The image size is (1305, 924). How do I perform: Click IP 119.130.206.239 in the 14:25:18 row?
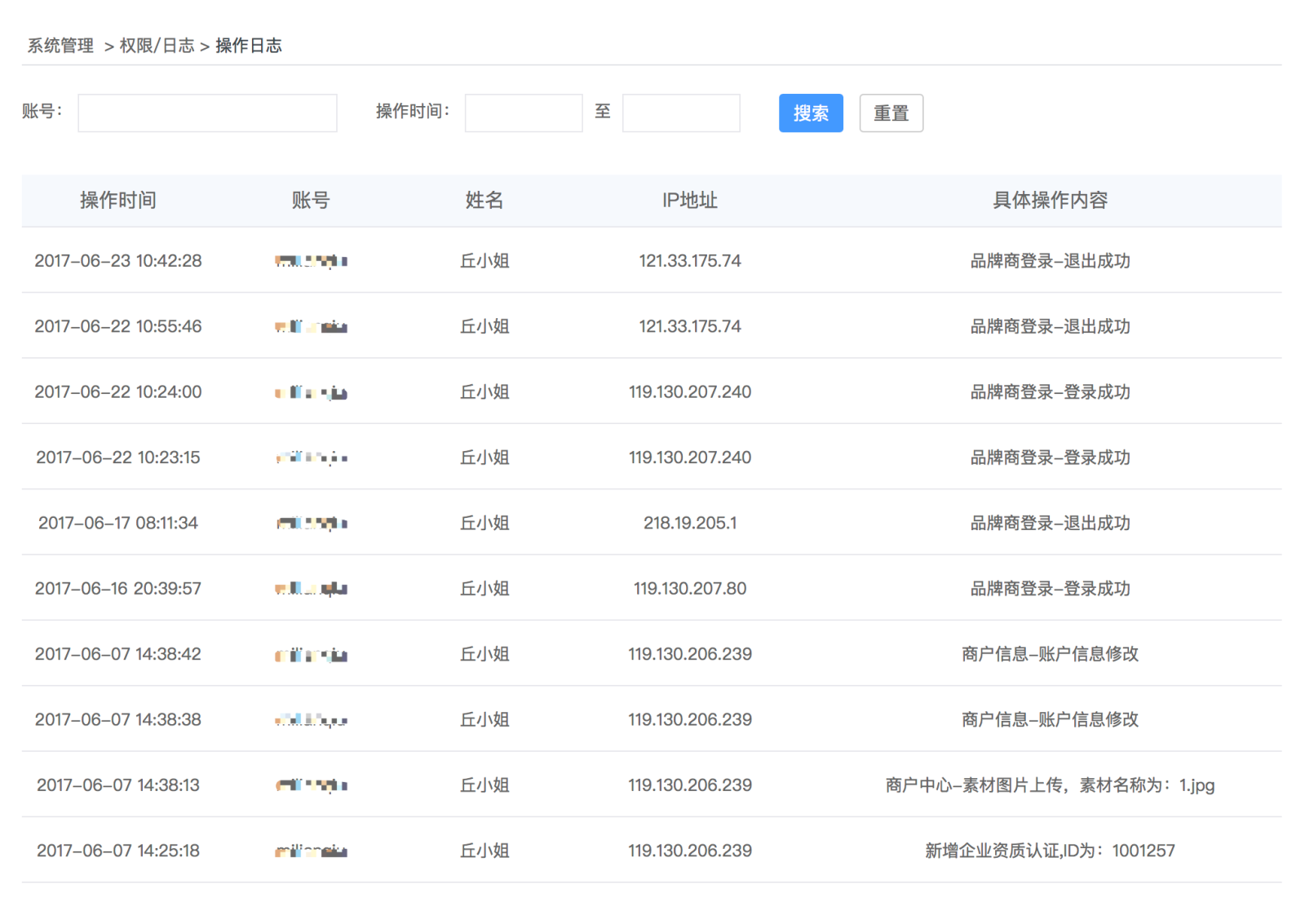(x=690, y=851)
